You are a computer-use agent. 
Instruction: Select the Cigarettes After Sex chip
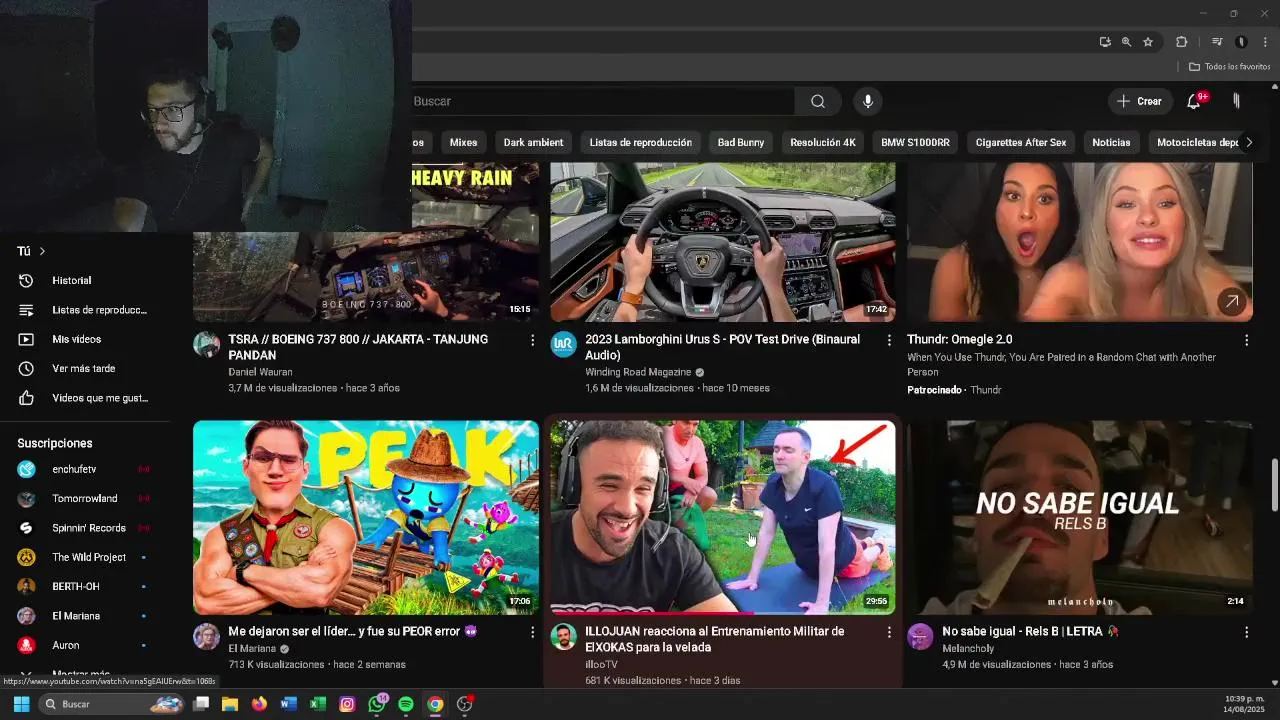pyautogui.click(x=1021, y=142)
